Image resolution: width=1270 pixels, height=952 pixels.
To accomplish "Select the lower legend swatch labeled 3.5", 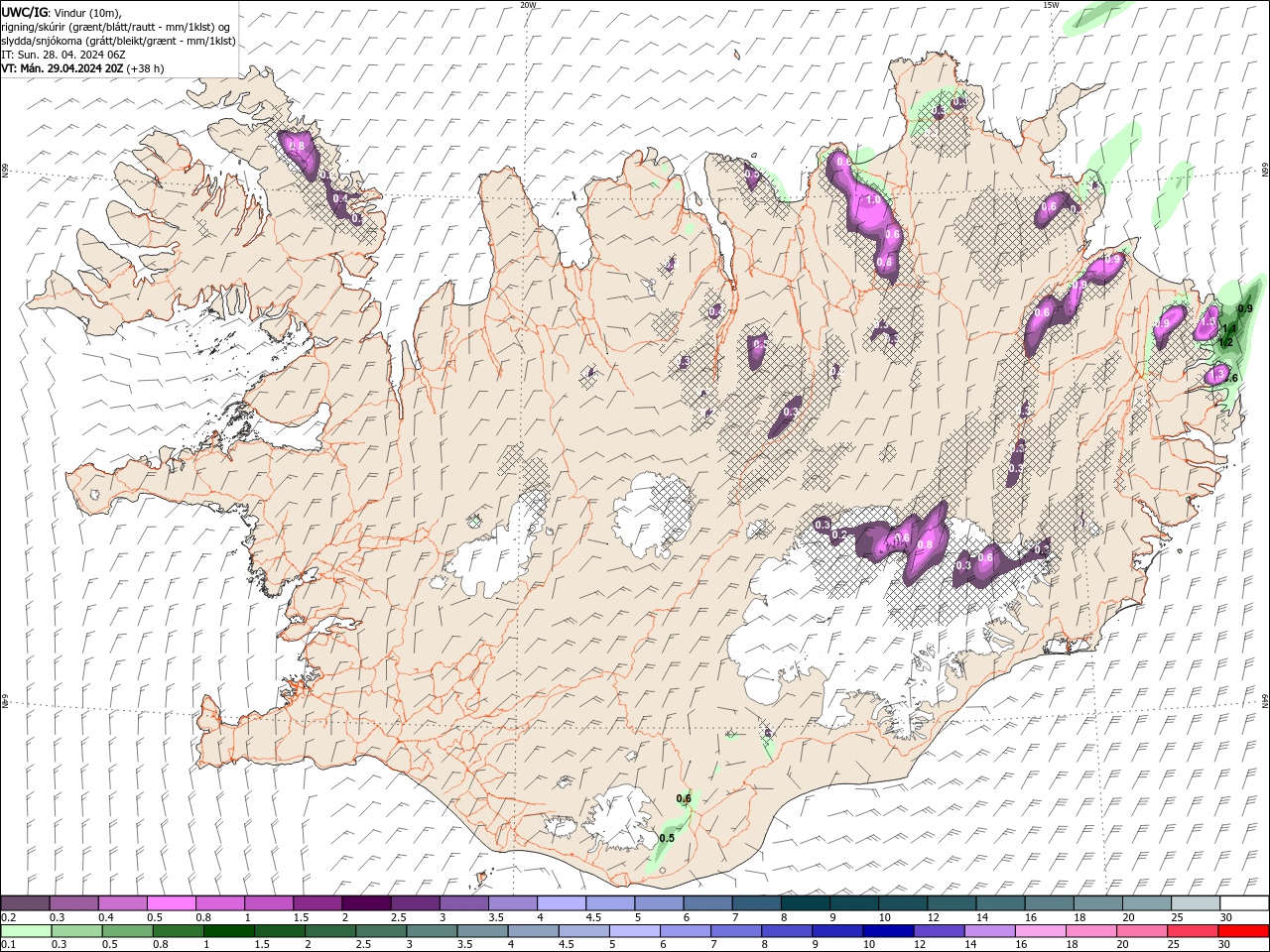I will click(x=482, y=931).
